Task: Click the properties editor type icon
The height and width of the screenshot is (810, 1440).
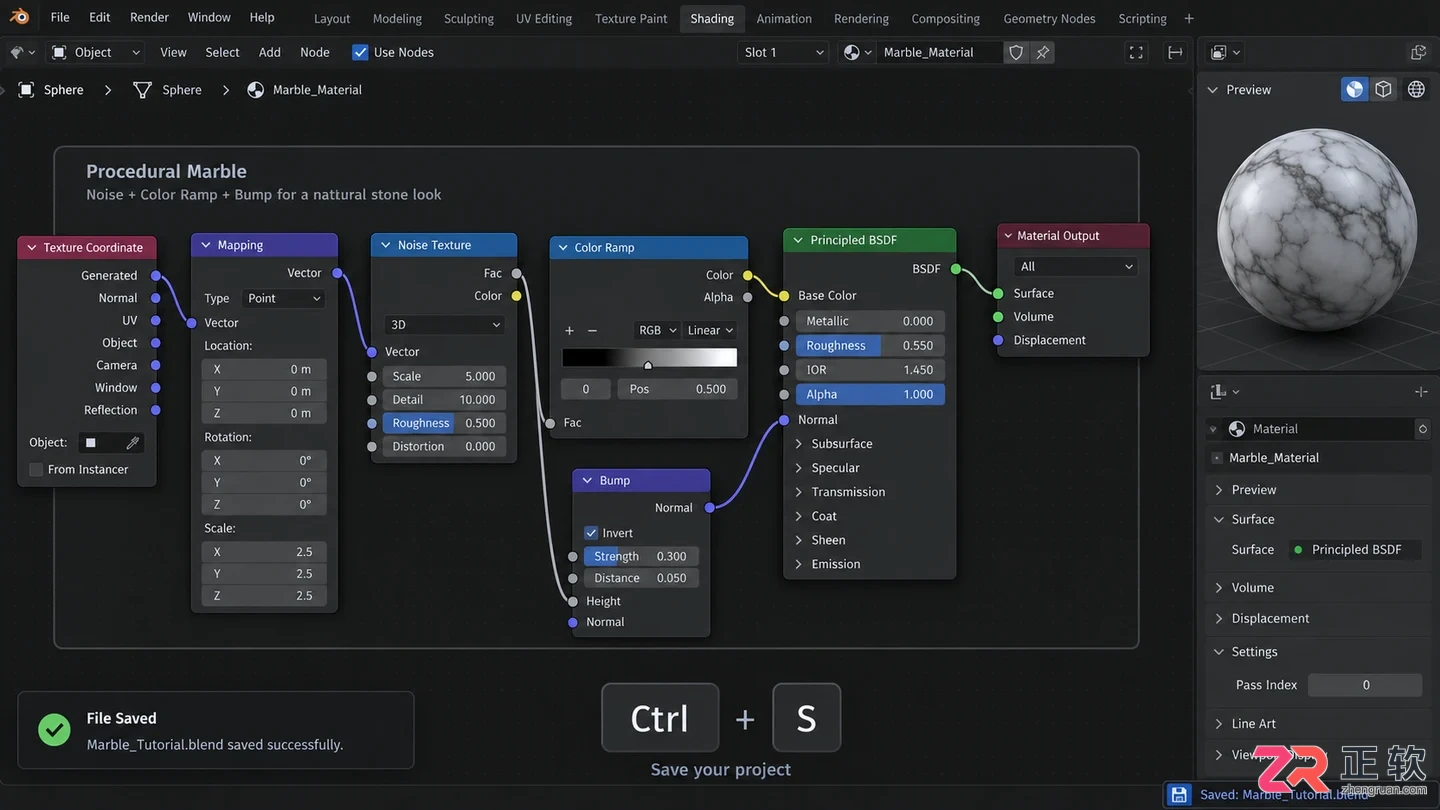Action: [x=1224, y=392]
